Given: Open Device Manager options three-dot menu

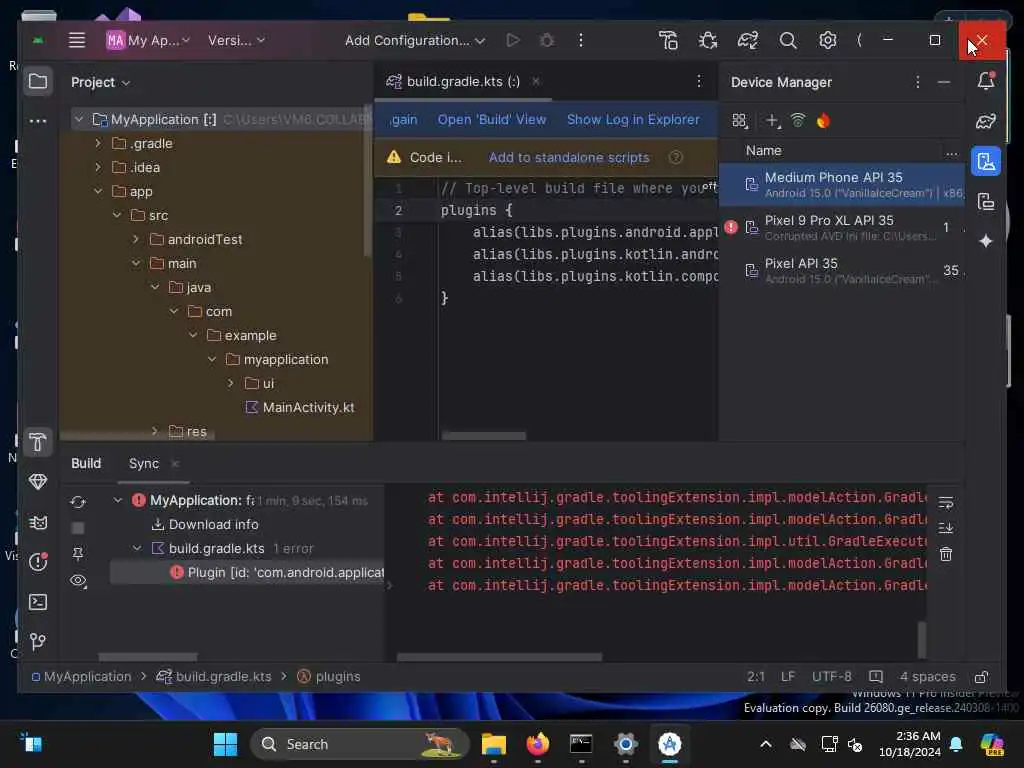Looking at the screenshot, I should tap(918, 82).
